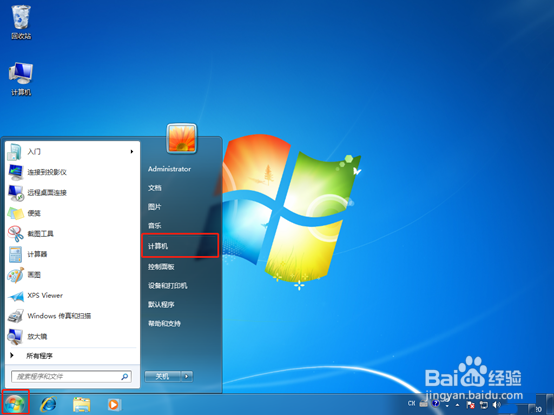Click the network tray icon

[484, 405]
